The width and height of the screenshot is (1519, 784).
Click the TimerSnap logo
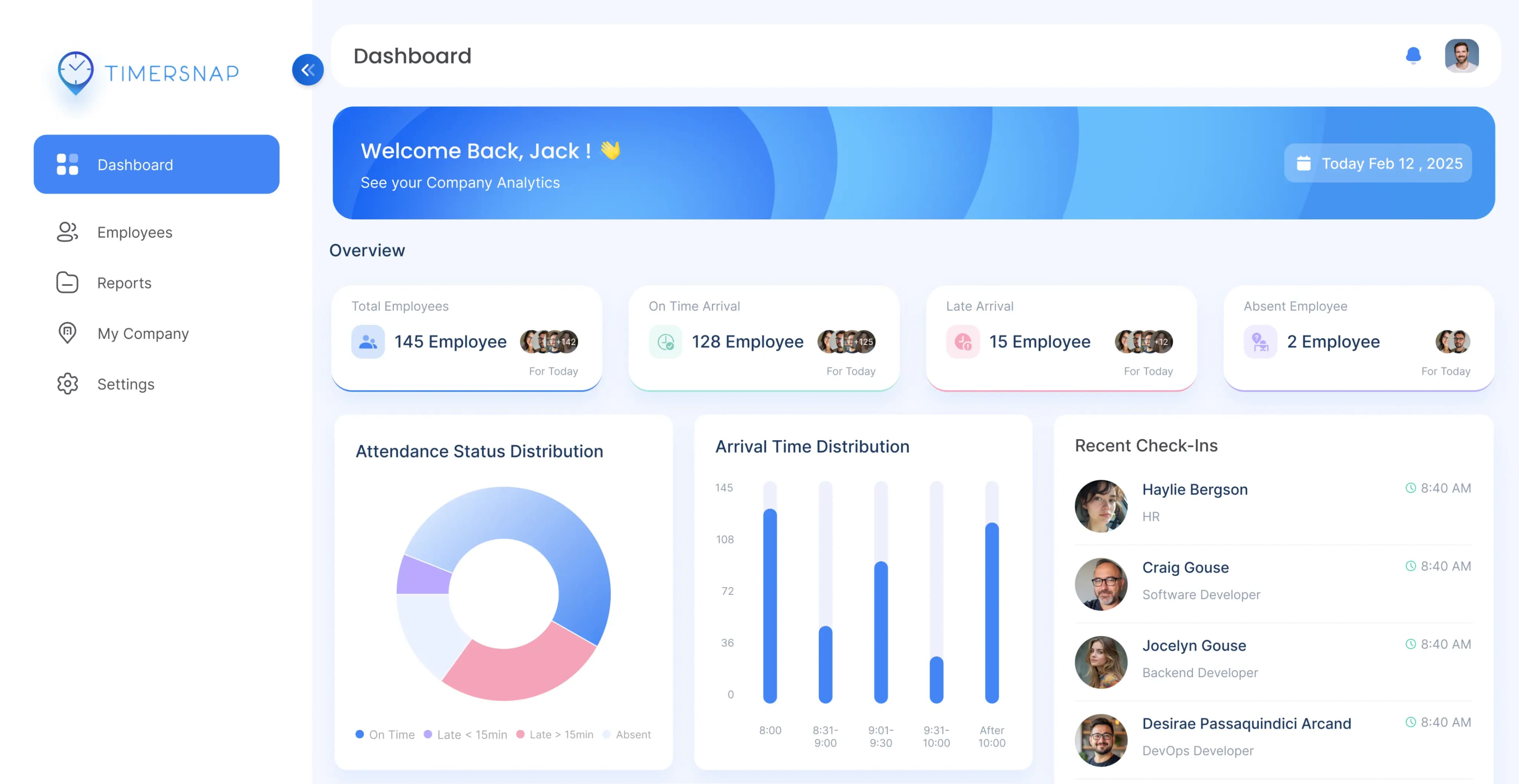coord(149,73)
